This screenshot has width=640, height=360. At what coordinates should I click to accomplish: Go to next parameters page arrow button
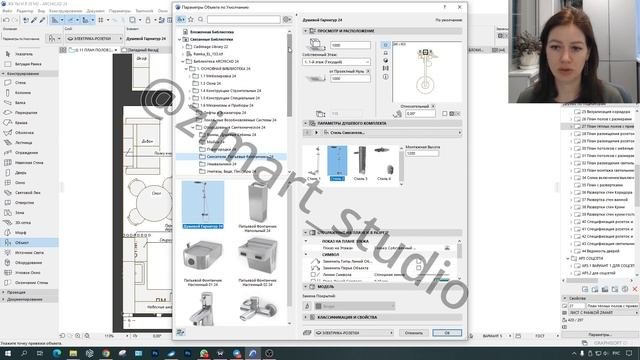[316, 133]
